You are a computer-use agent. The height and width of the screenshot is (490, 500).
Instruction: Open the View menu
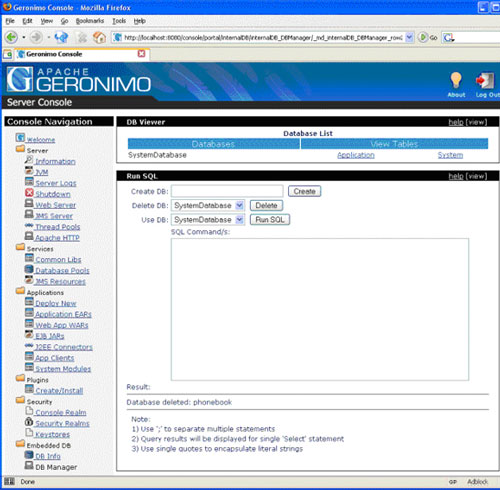pyautogui.click(x=47, y=21)
